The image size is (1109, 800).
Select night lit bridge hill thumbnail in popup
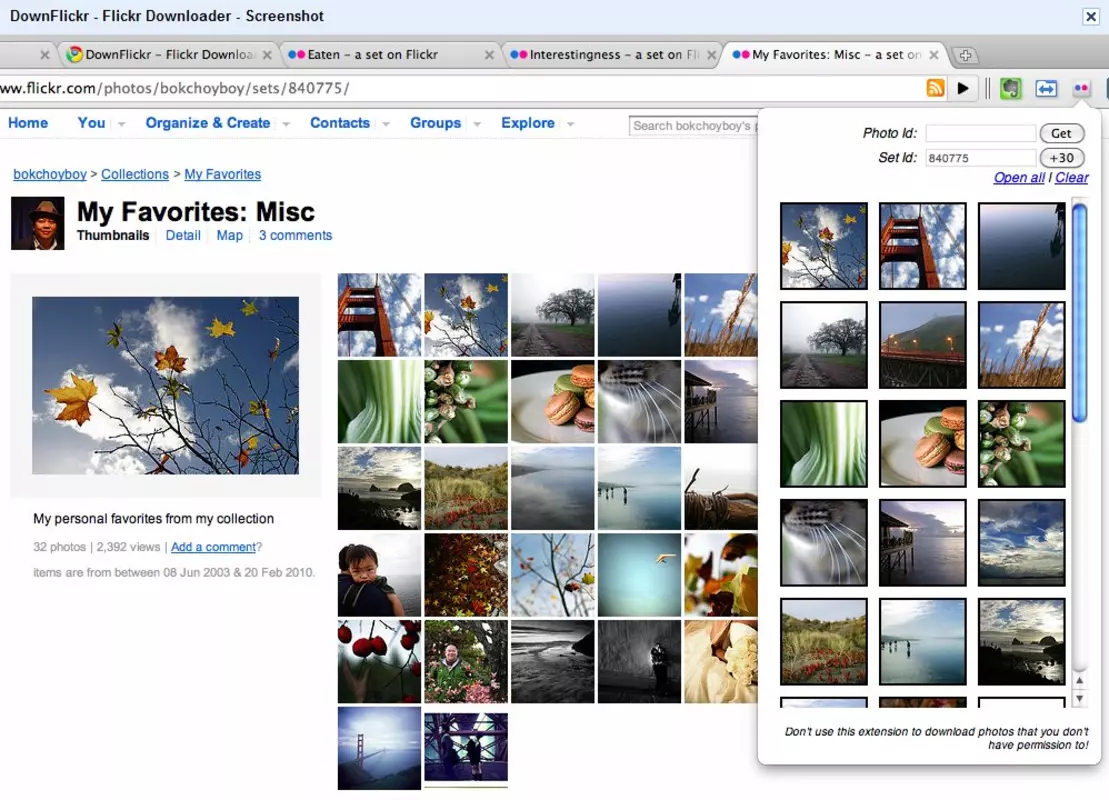coord(922,345)
